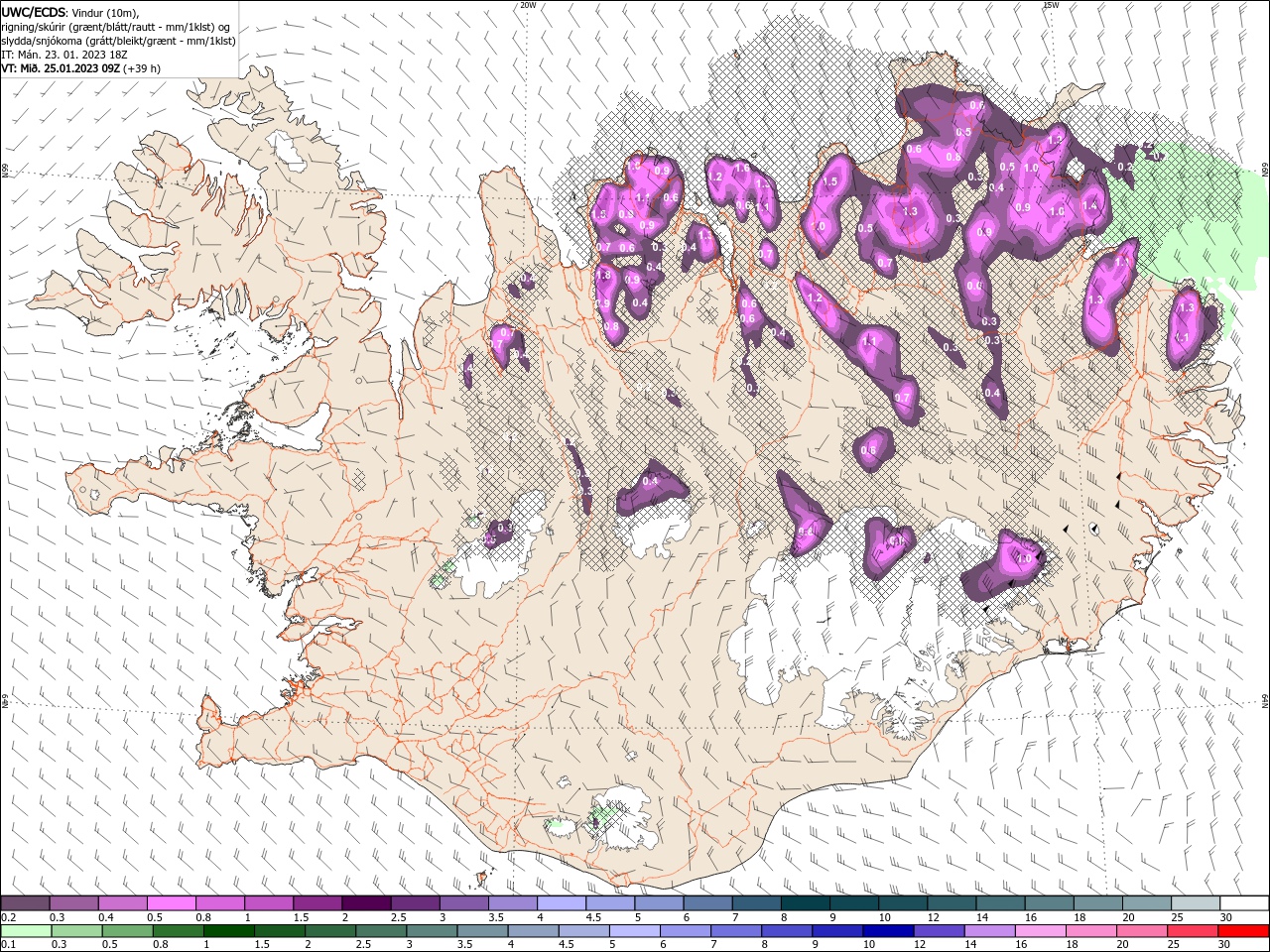Click the royal blue 9–10 bottom-row swatch
The height and width of the screenshot is (952, 1270).
point(837,931)
